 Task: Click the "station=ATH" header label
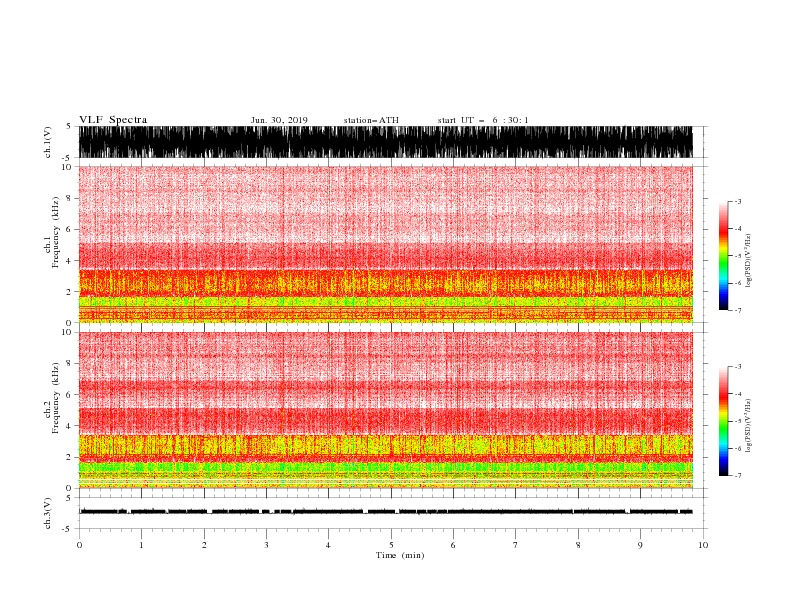click(x=371, y=120)
